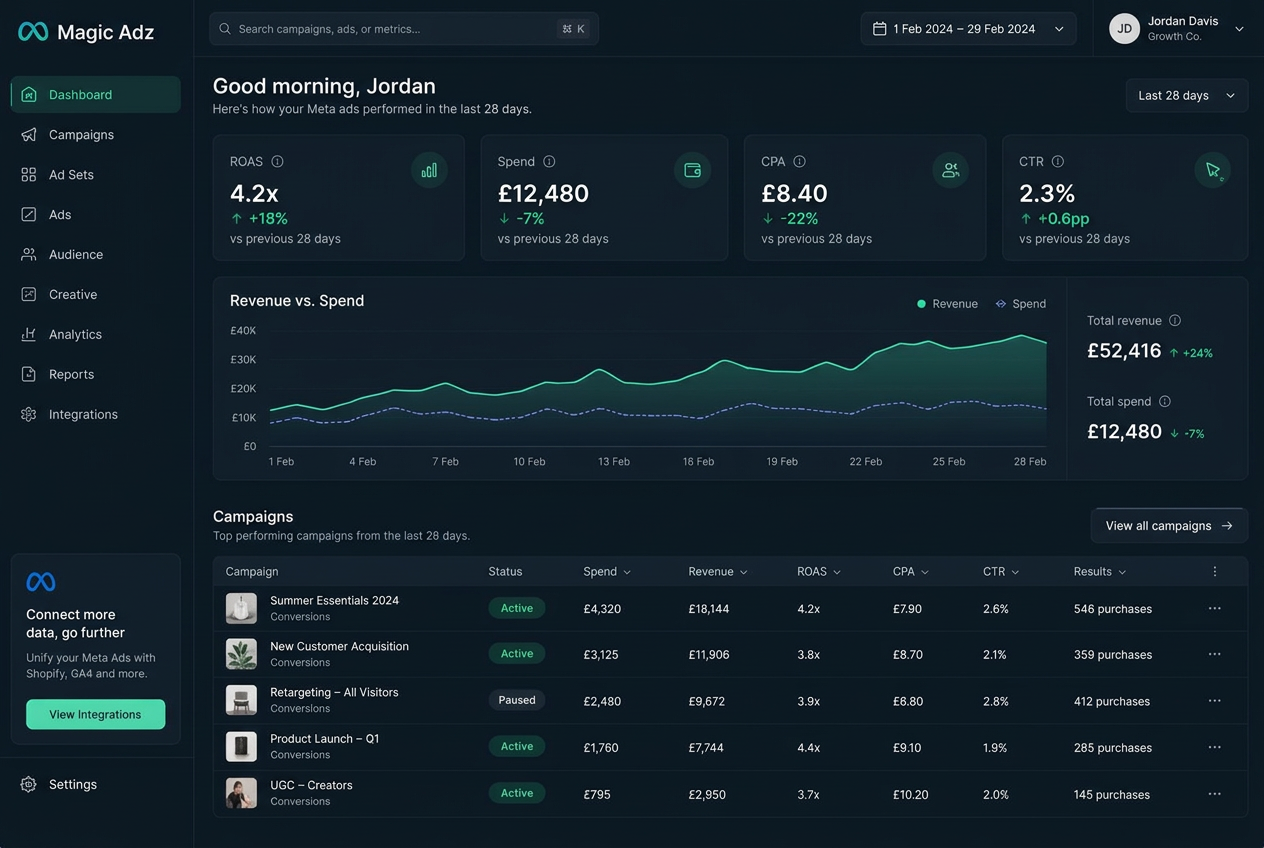Open the Reports sidebar item
The image size is (1264, 848).
click(x=96, y=375)
